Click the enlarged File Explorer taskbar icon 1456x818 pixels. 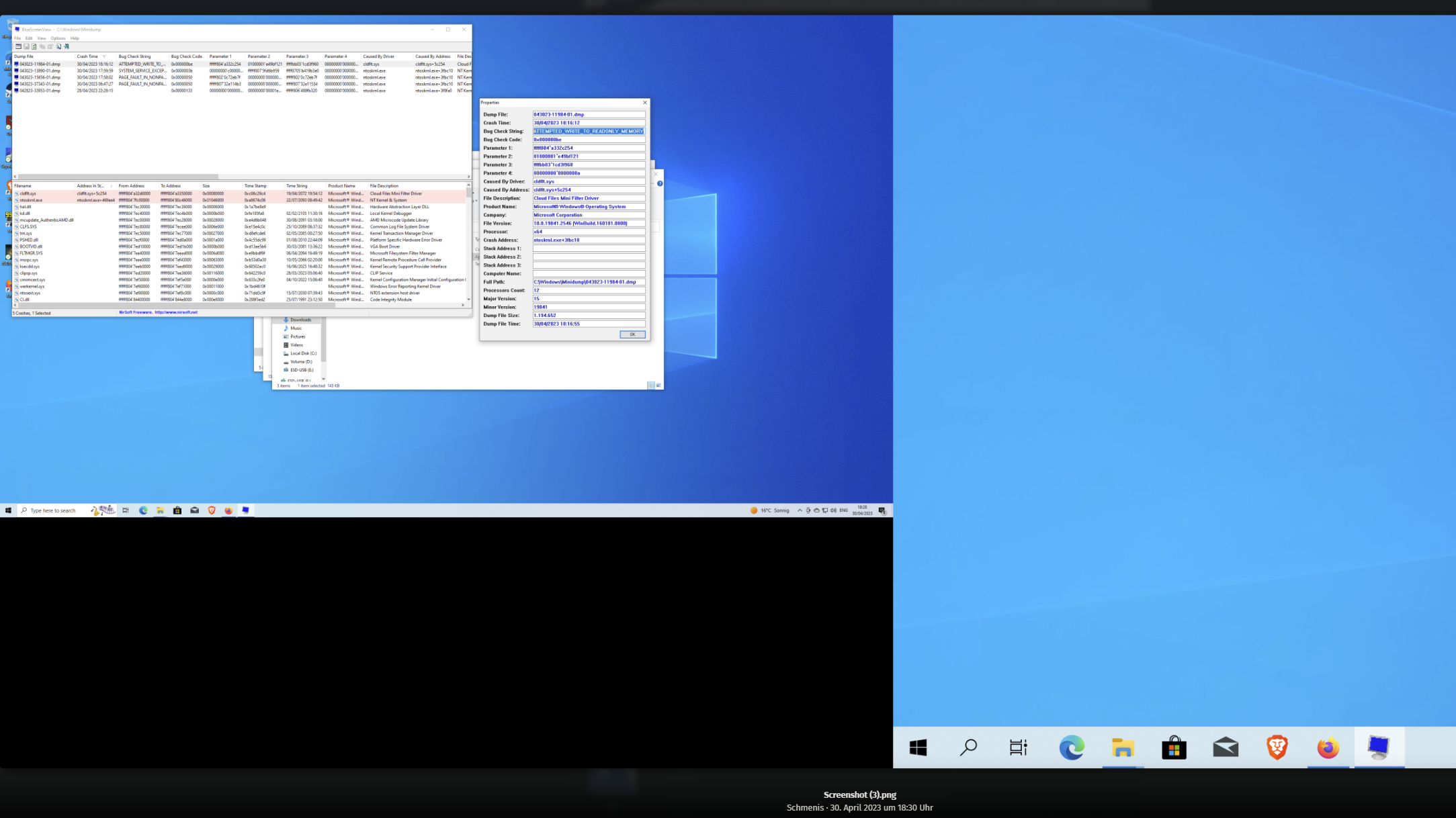pos(1122,747)
